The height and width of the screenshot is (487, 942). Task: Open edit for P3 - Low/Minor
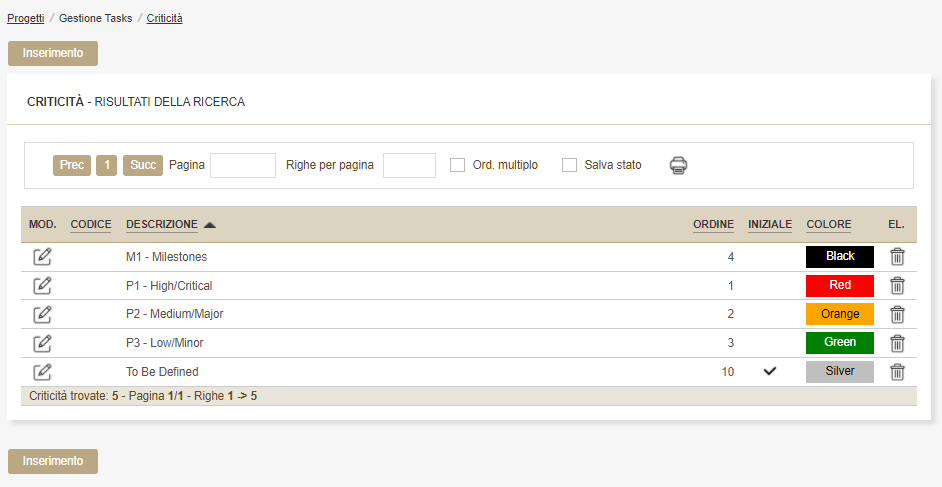(42, 343)
